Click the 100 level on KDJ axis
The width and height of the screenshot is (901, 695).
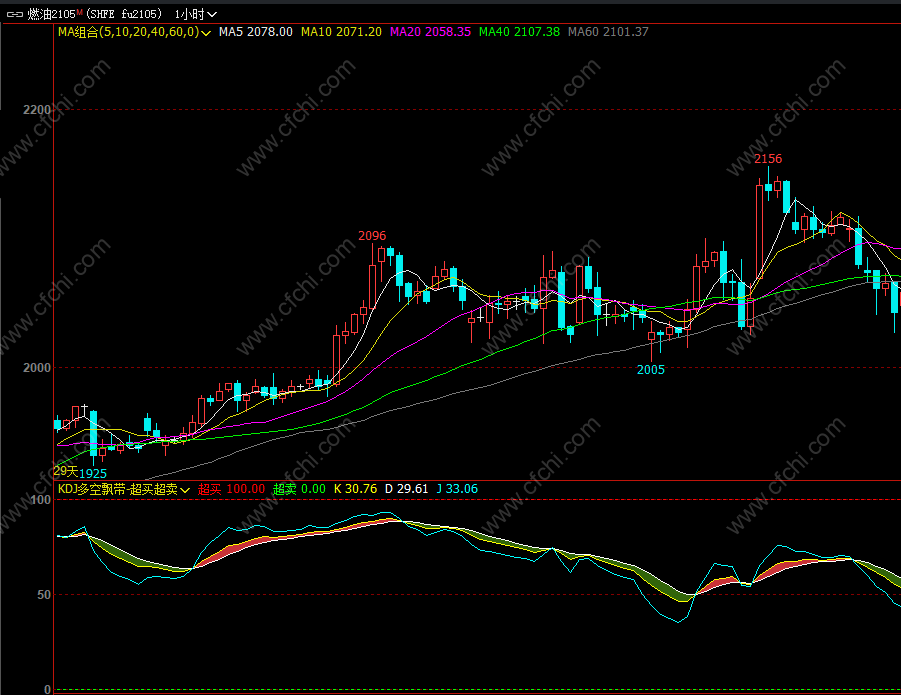point(40,500)
